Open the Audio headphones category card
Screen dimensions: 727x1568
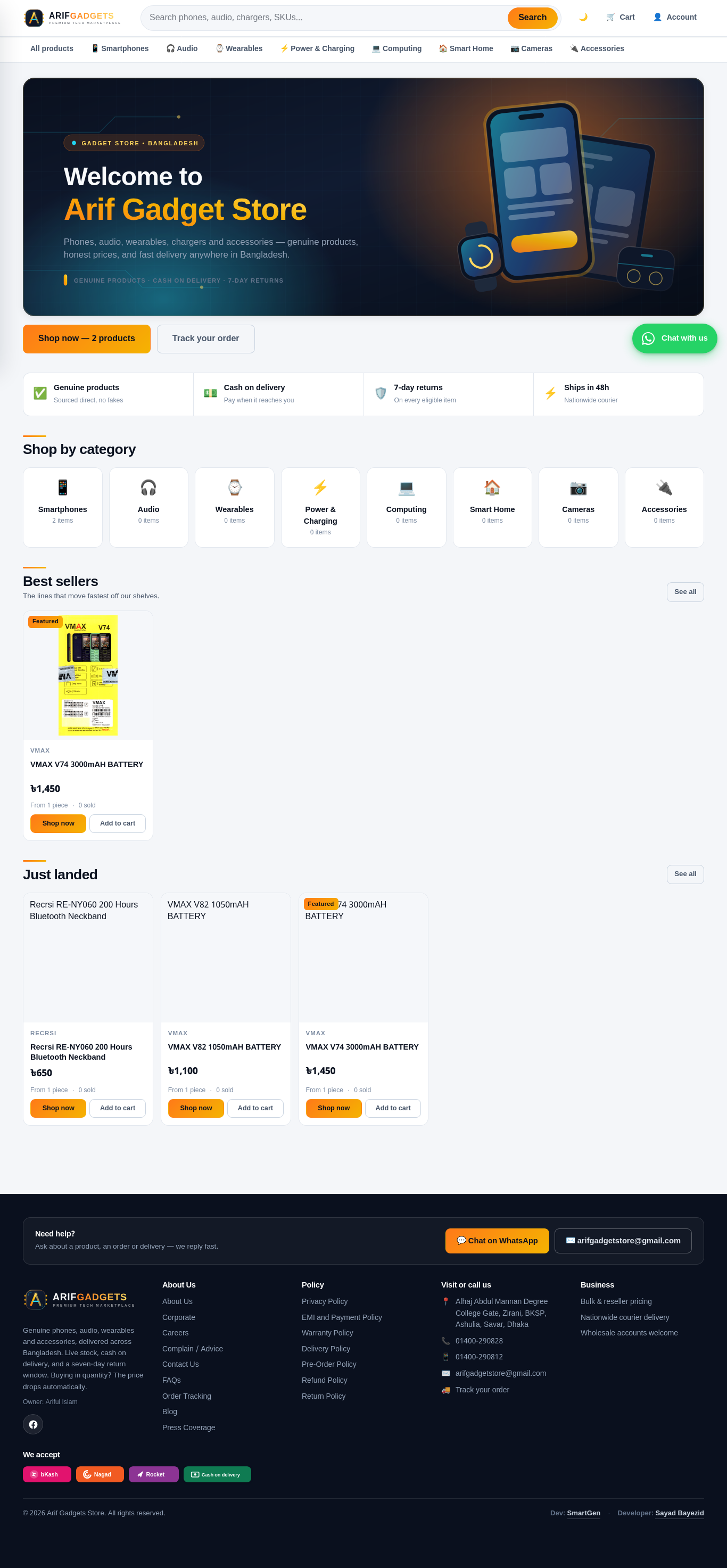pos(148,508)
